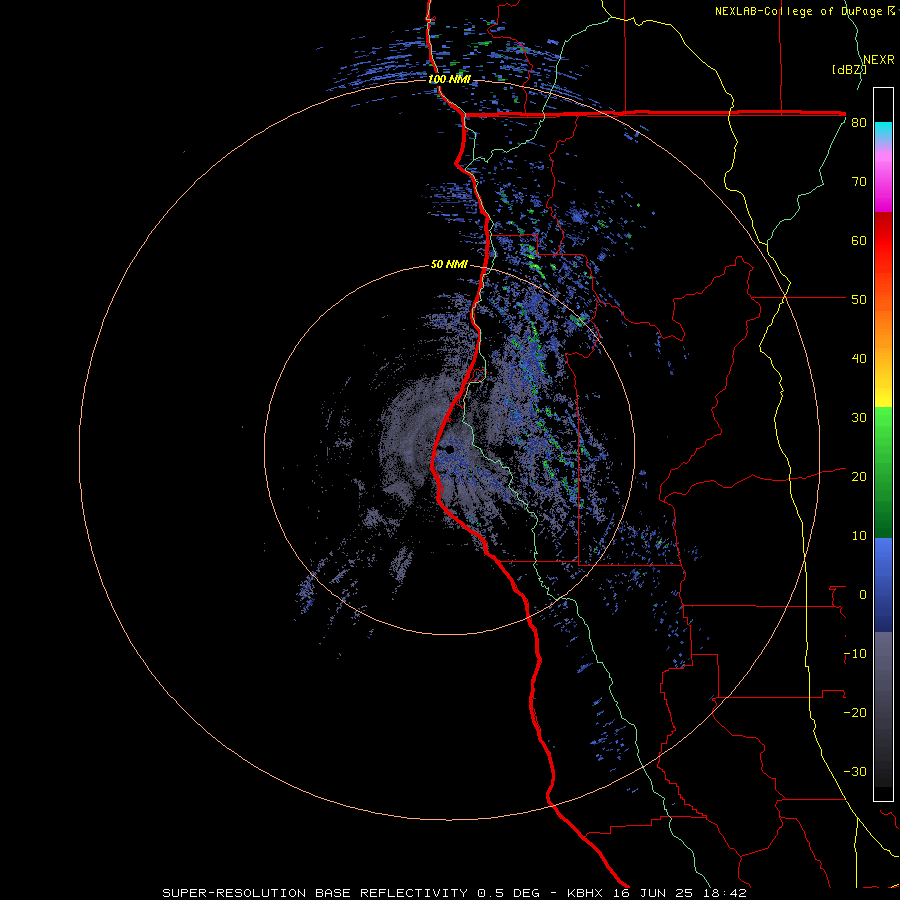Click the 16 JUN 25 date in the caption
Viewport: 900px width, 900px height.
click(653, 893)
